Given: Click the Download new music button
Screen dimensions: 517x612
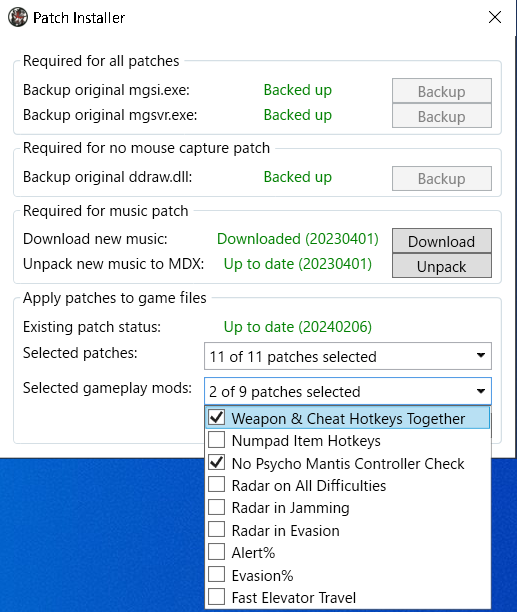Looking at the screenshot, I should point(442,241).
